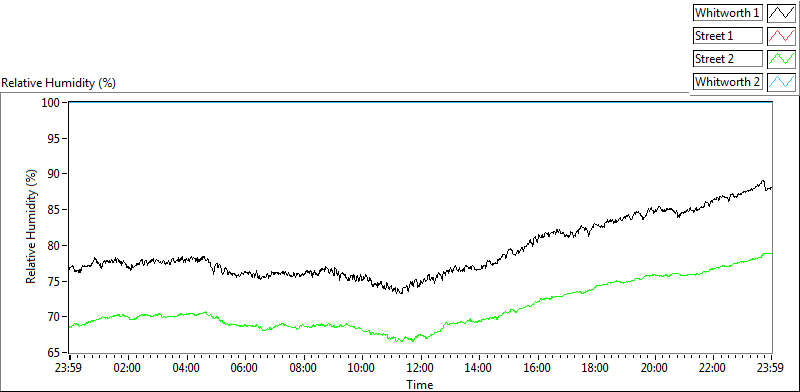Click the 02:00 time axis label
Screen dimensions: 800x392
click(x=128, y=368)
